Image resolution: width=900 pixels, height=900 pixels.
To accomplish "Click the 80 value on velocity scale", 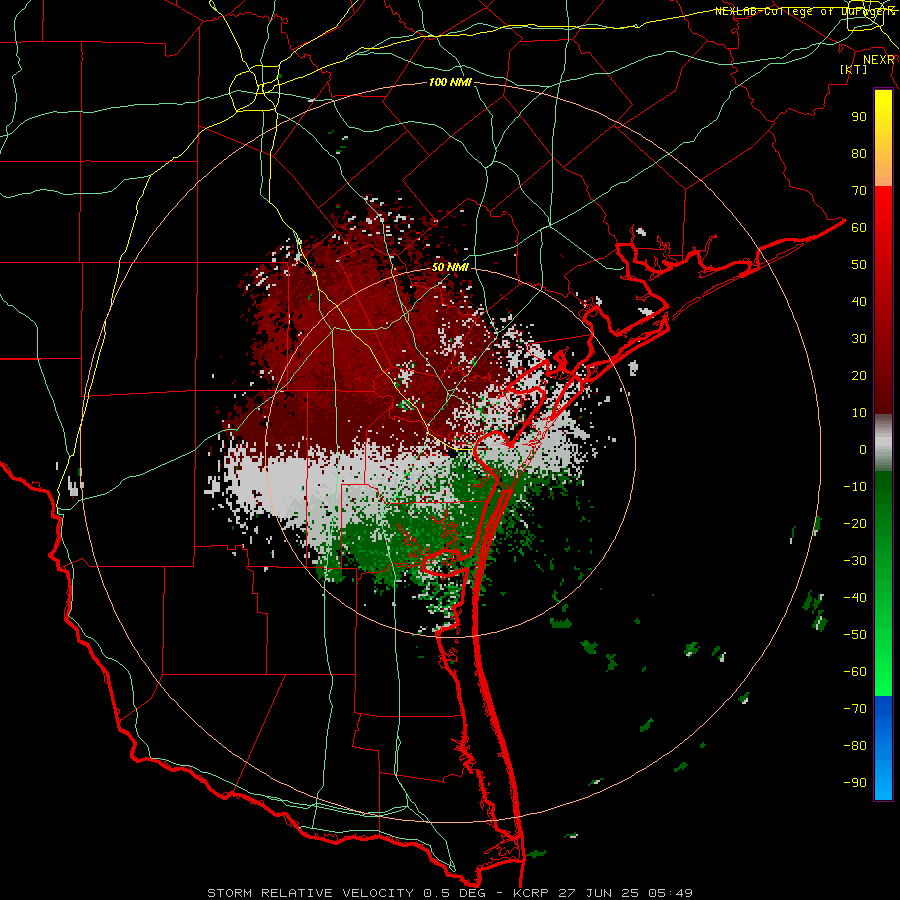I will 859,154.
